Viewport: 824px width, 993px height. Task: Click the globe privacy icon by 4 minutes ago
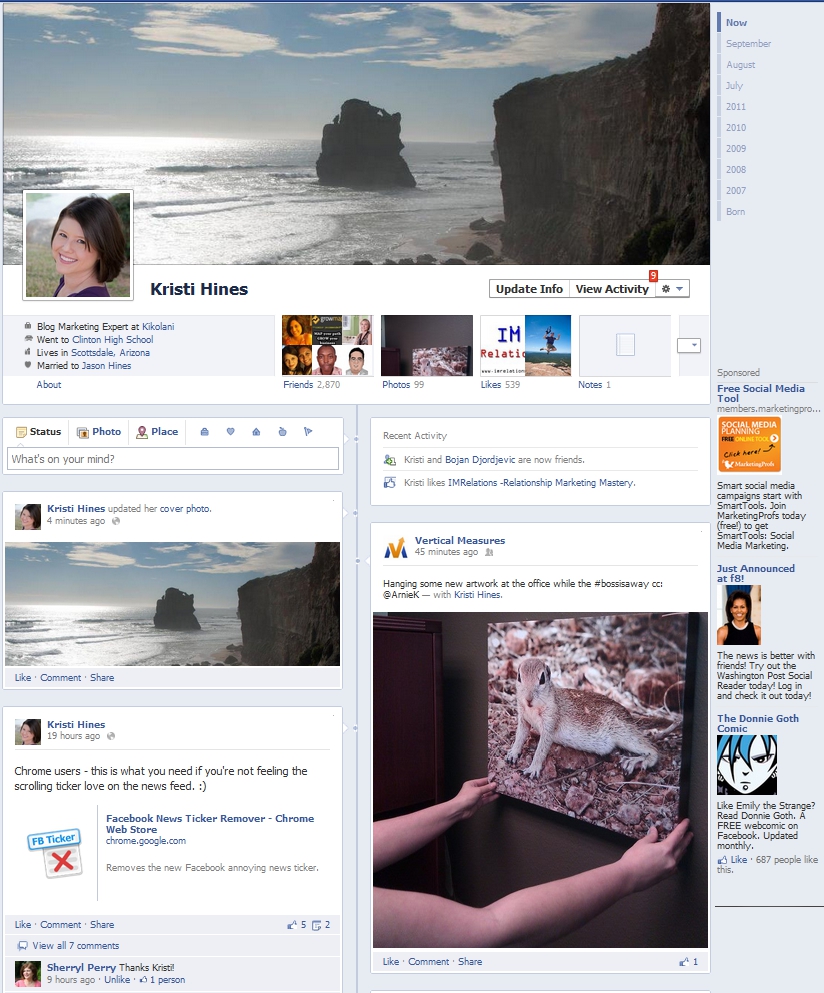116,521
